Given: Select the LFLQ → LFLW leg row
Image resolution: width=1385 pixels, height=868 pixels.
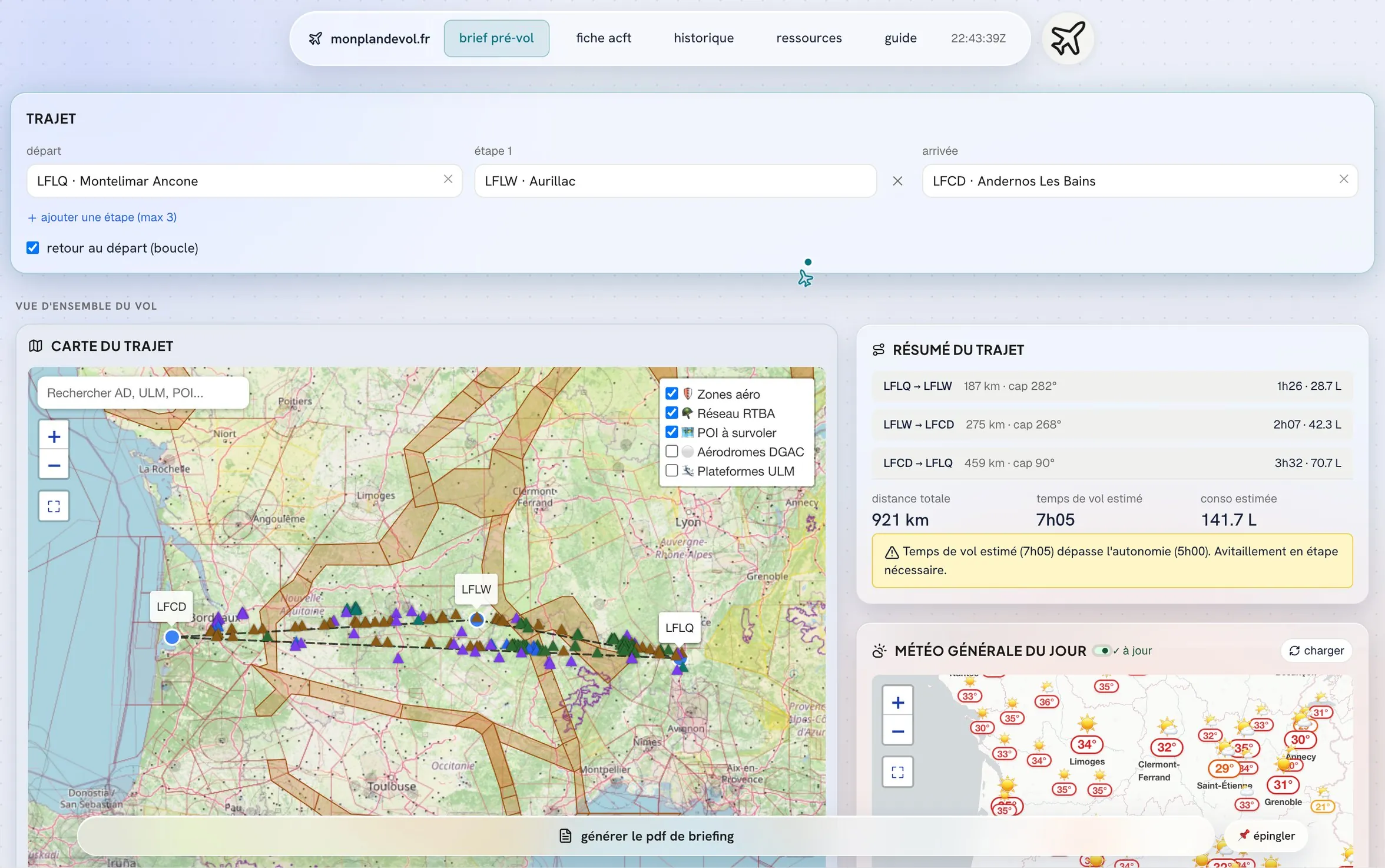Looking at the screenshot, I should pos(1112,386).
